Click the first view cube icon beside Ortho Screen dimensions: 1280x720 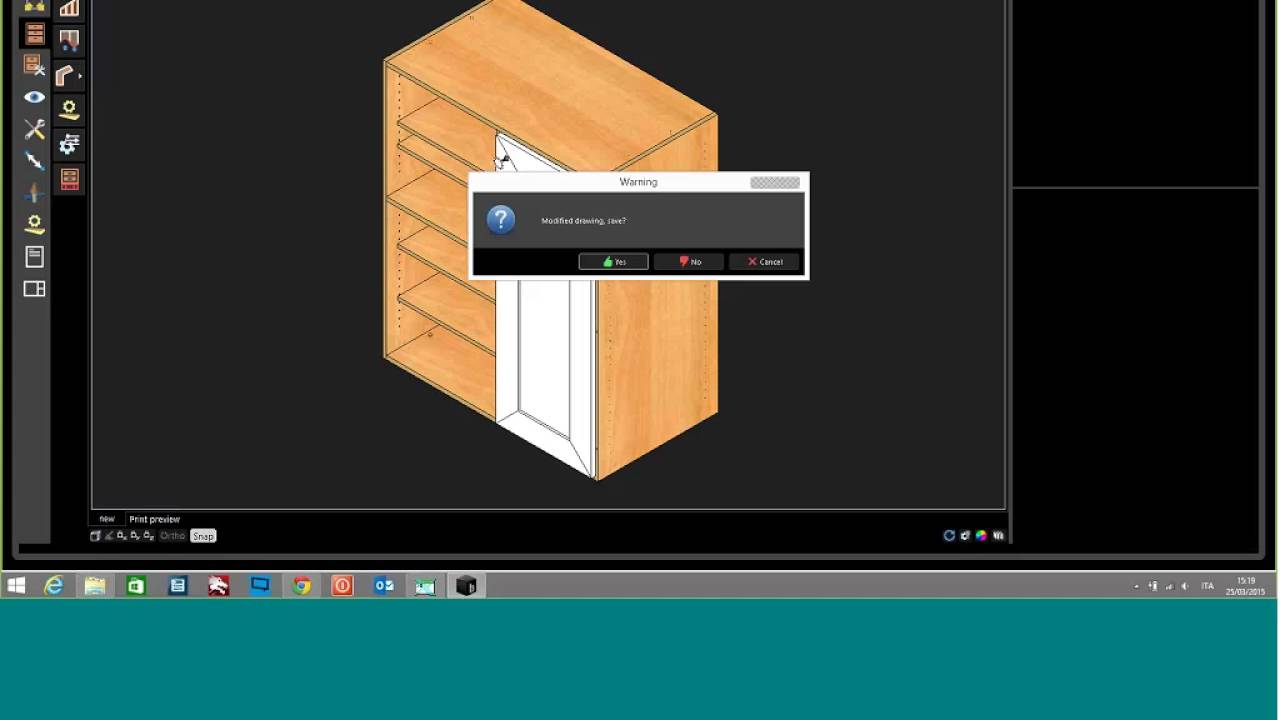coord(96,536)
